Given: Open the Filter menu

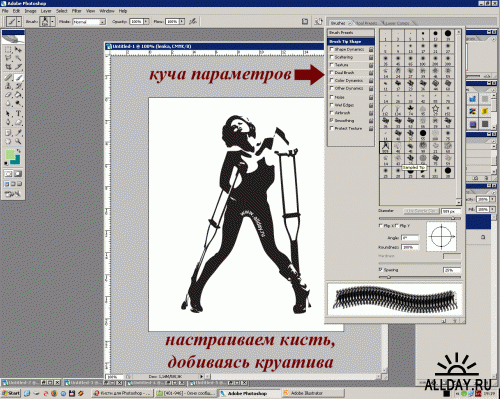Looking at the screenshot, I should tap(76, 11).
